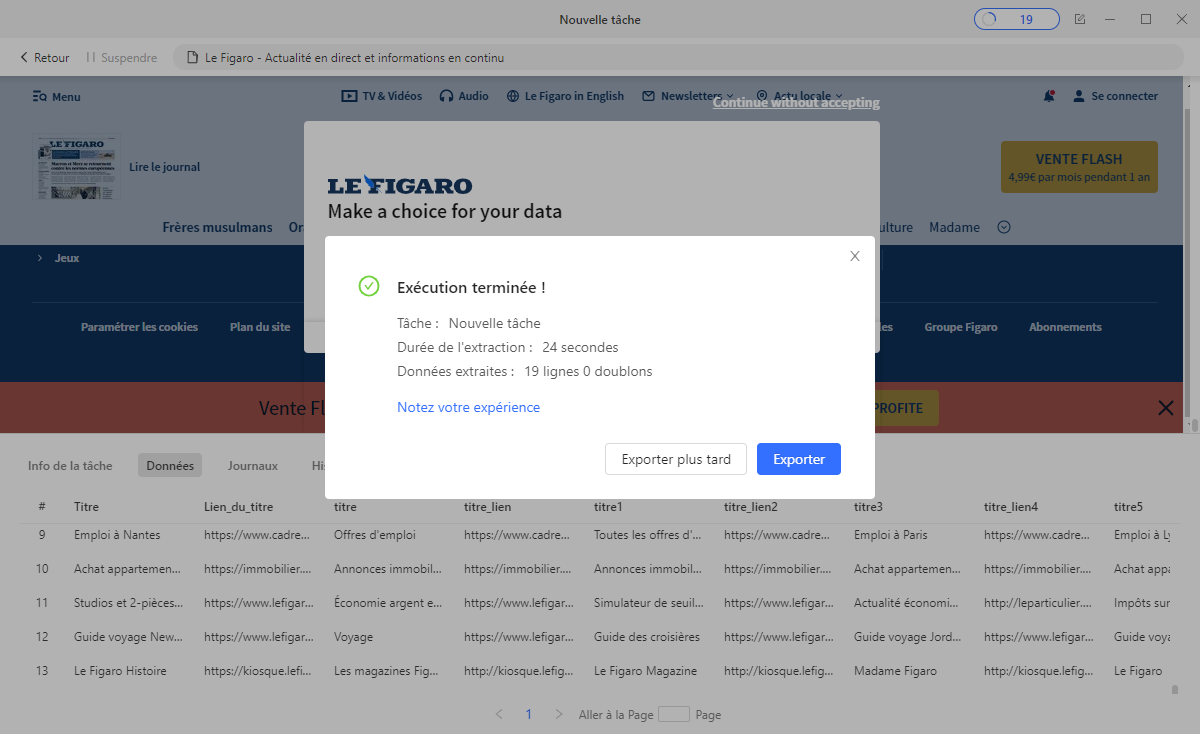Expand the Actu locale dropdown
Image resolution: width=1200 pixels, height=734 pixels.
[x=800, y=96]
